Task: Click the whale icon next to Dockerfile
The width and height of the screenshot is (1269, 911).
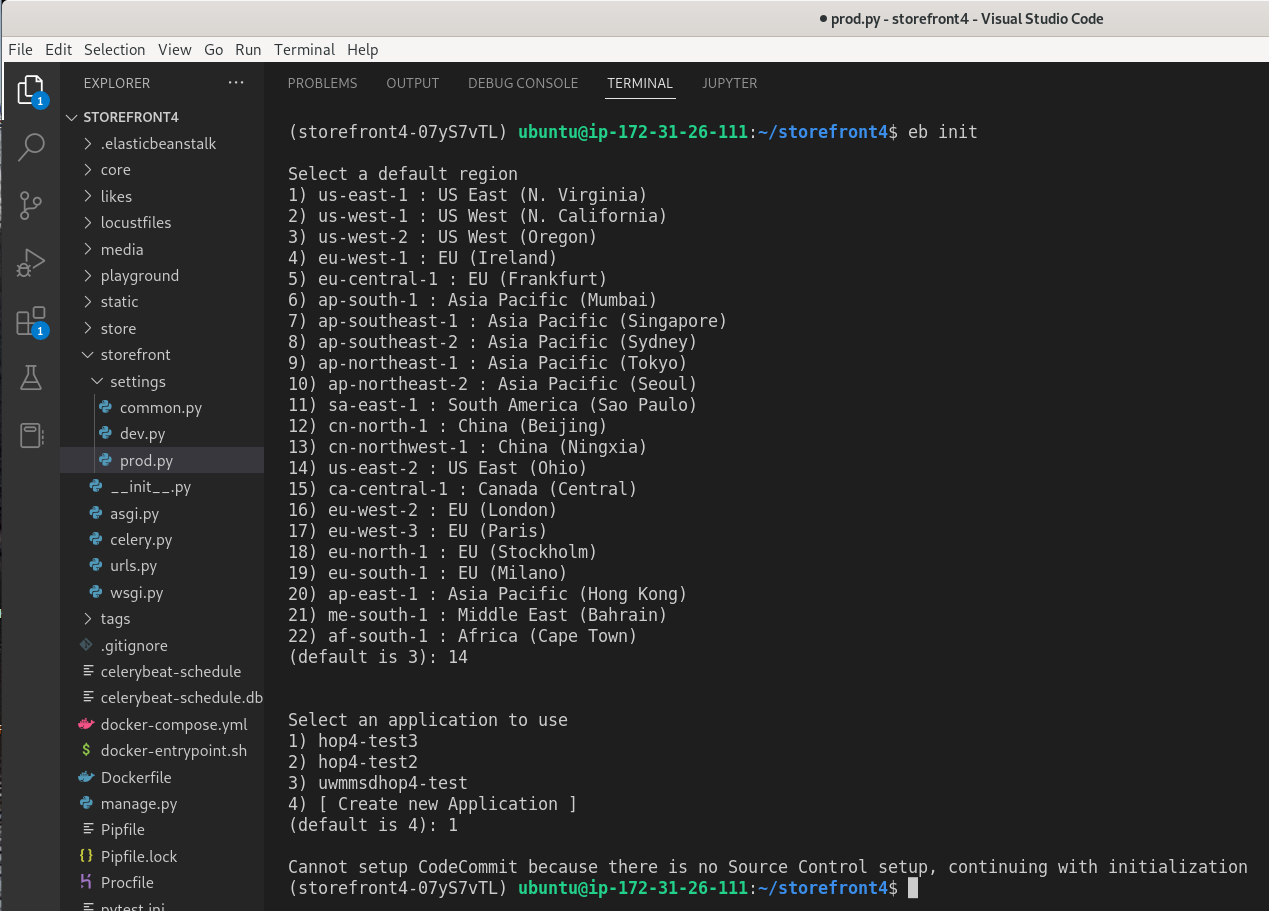Action: [88, 777]
